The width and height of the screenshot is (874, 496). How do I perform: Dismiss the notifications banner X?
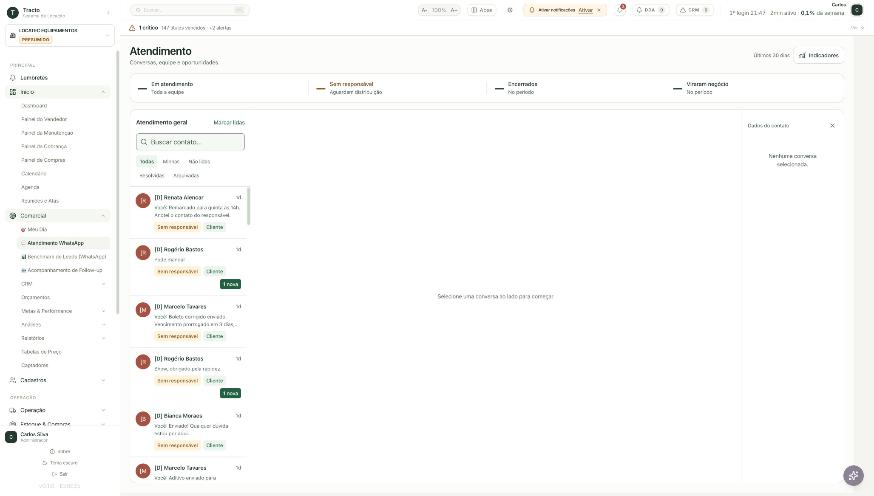(x=599, y=10)
